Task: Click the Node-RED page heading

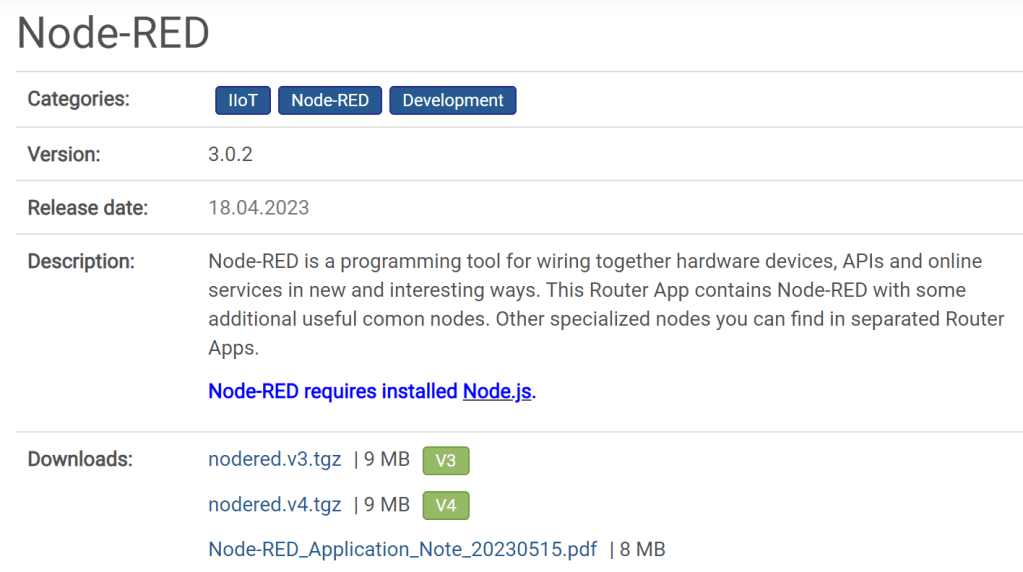Action: [113, 33]
